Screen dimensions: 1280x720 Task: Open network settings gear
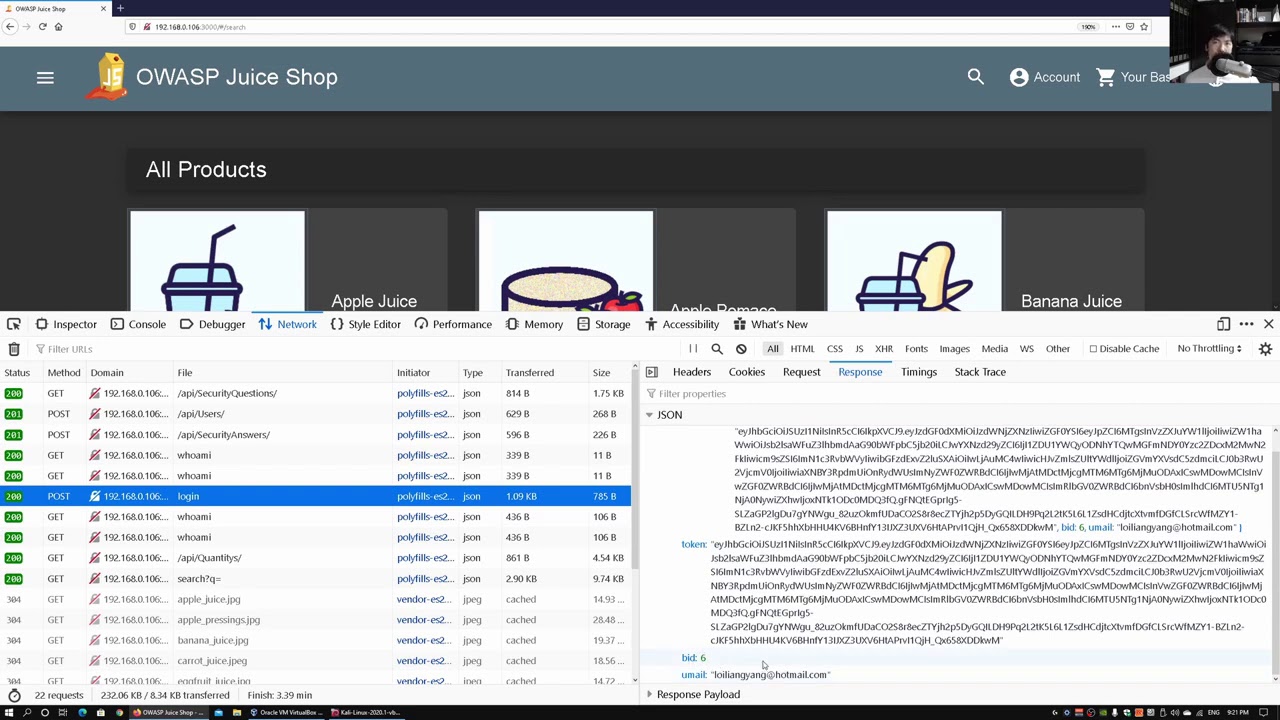[1265, 349]
